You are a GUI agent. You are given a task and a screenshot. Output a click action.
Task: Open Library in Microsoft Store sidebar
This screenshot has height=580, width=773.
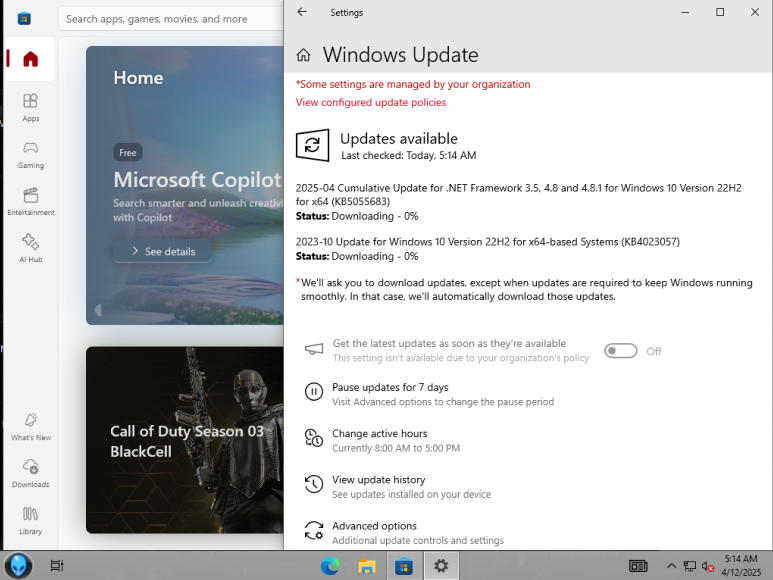(x=30, y=520)
